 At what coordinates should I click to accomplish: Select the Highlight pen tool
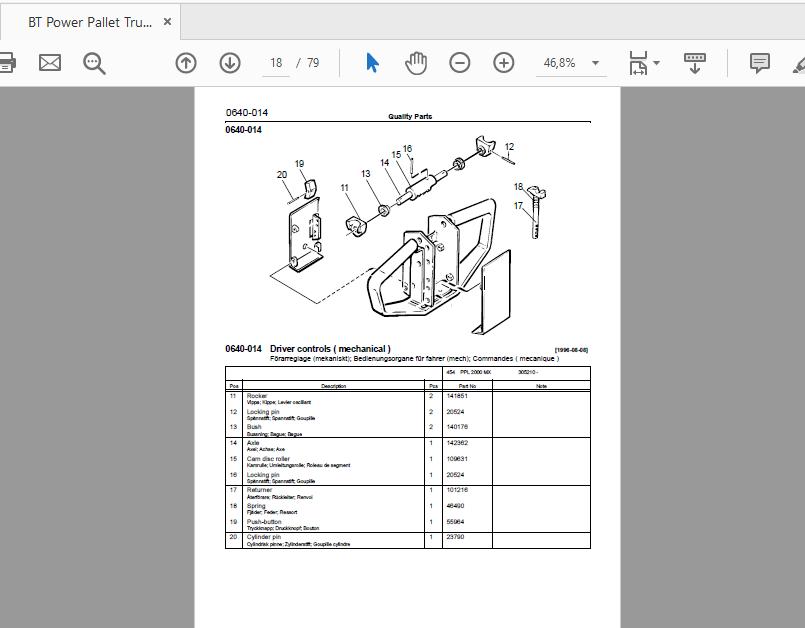pos(799,65)
